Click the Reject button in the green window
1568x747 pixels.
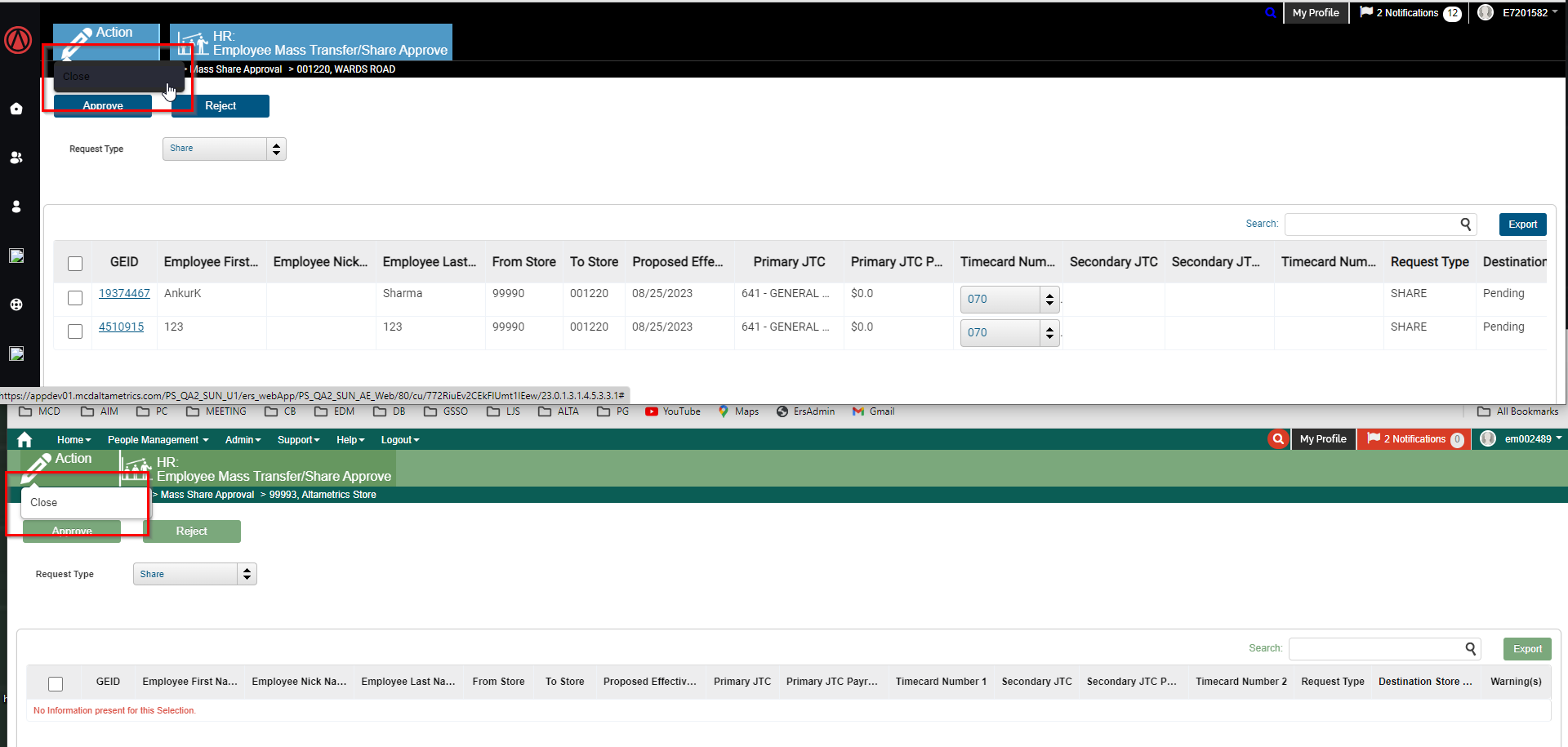pyautogui.click(x=192, y=531)
